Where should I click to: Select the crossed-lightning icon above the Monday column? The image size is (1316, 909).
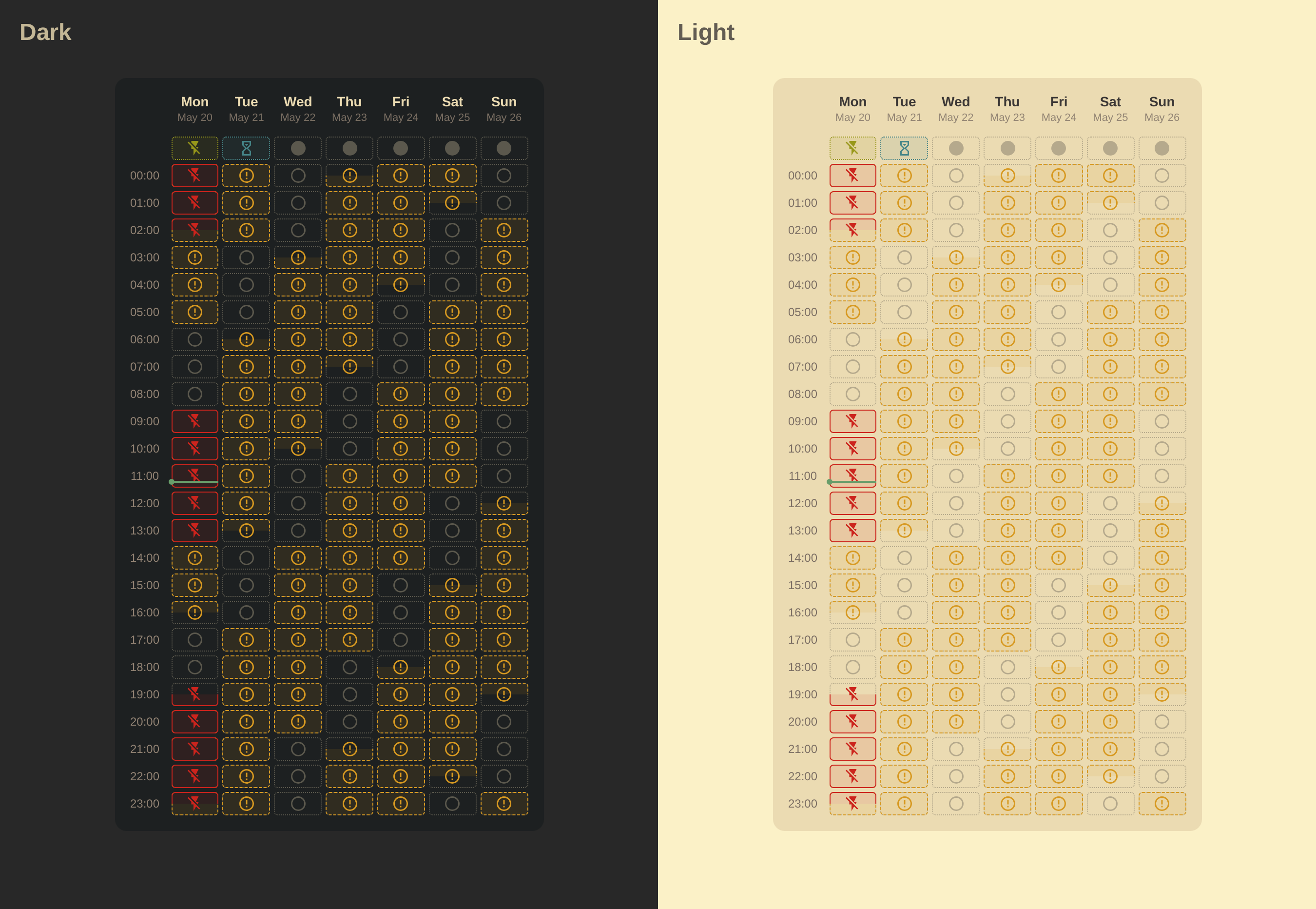(x=194, y=147)
